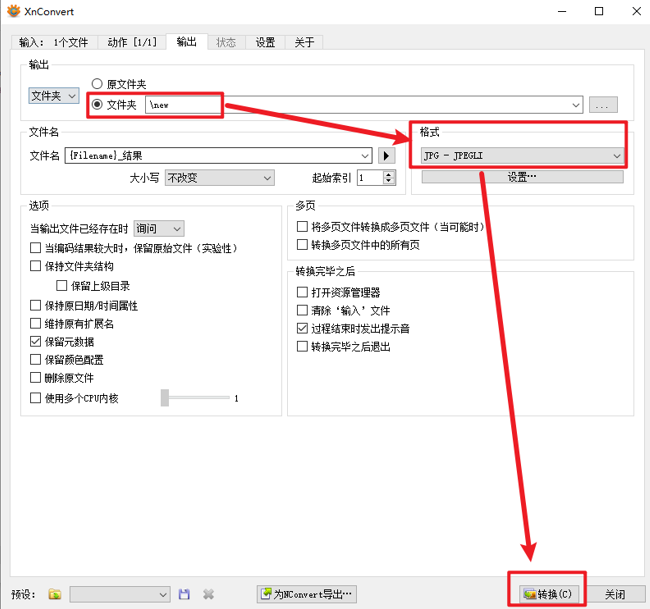Click the CPU cores slider handle
Screen dimensions: 650x609
[x=165, y=398]
